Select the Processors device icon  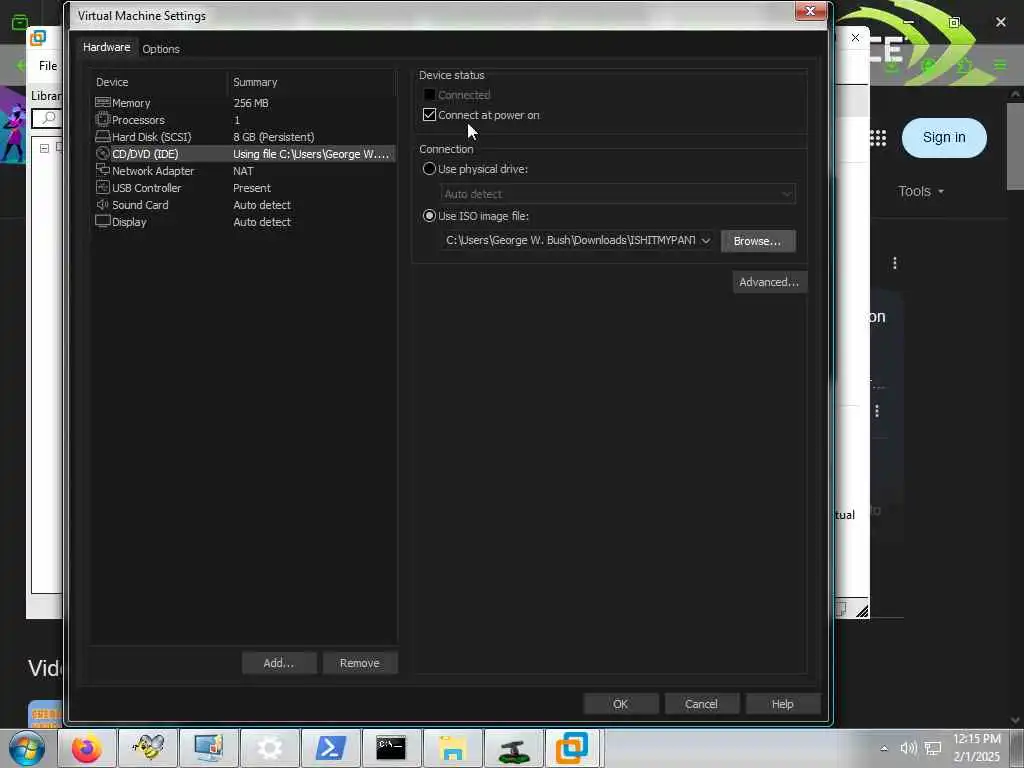pos(103,120)
